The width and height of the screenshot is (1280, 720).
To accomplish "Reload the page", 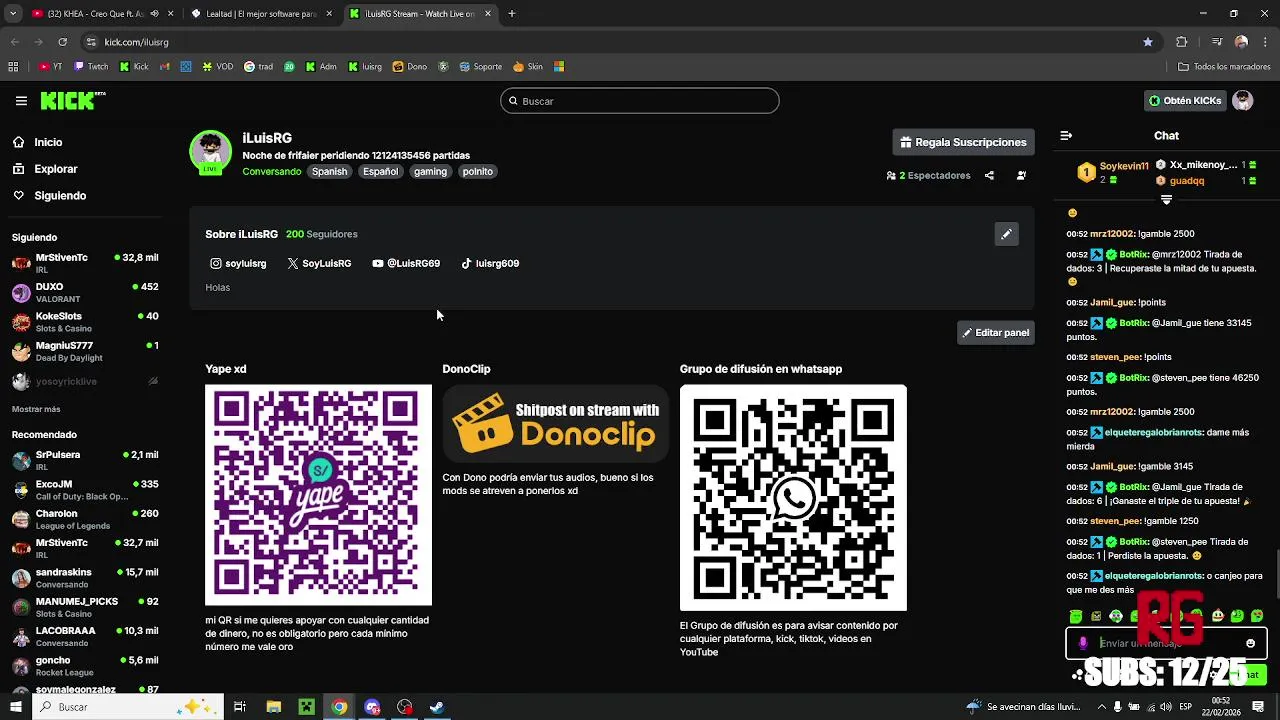I will pos(62,42).
